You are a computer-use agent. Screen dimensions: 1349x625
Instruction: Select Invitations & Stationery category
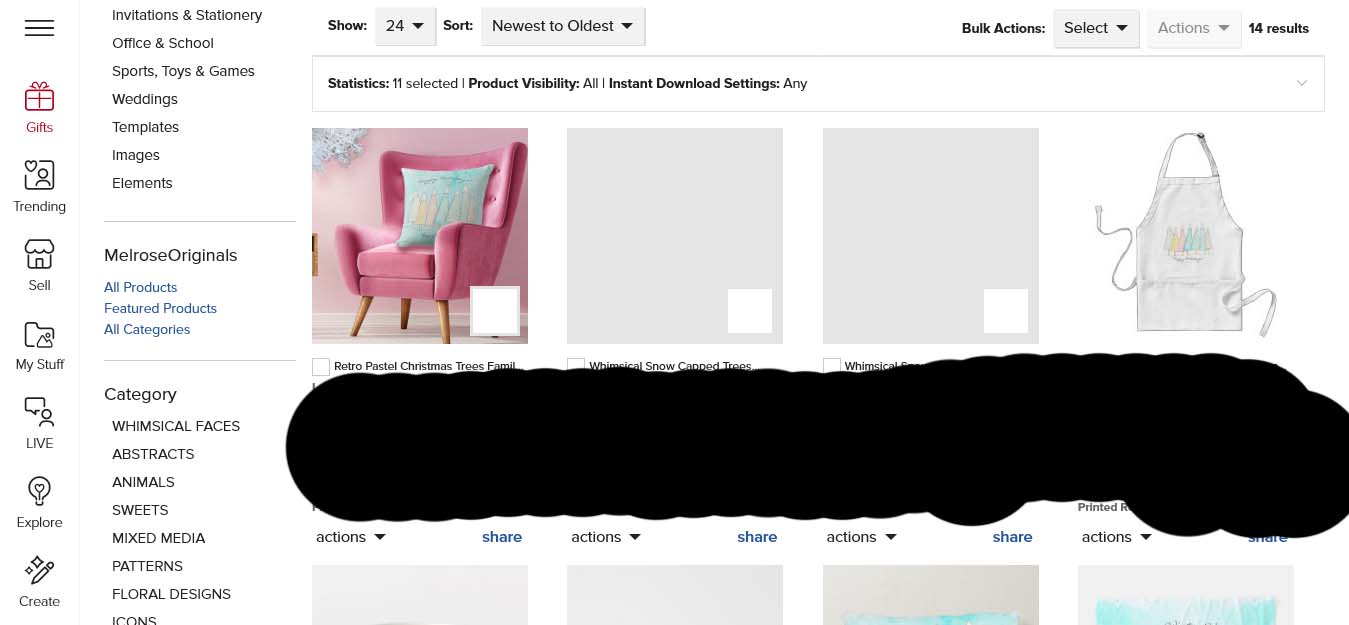(187, 15)
